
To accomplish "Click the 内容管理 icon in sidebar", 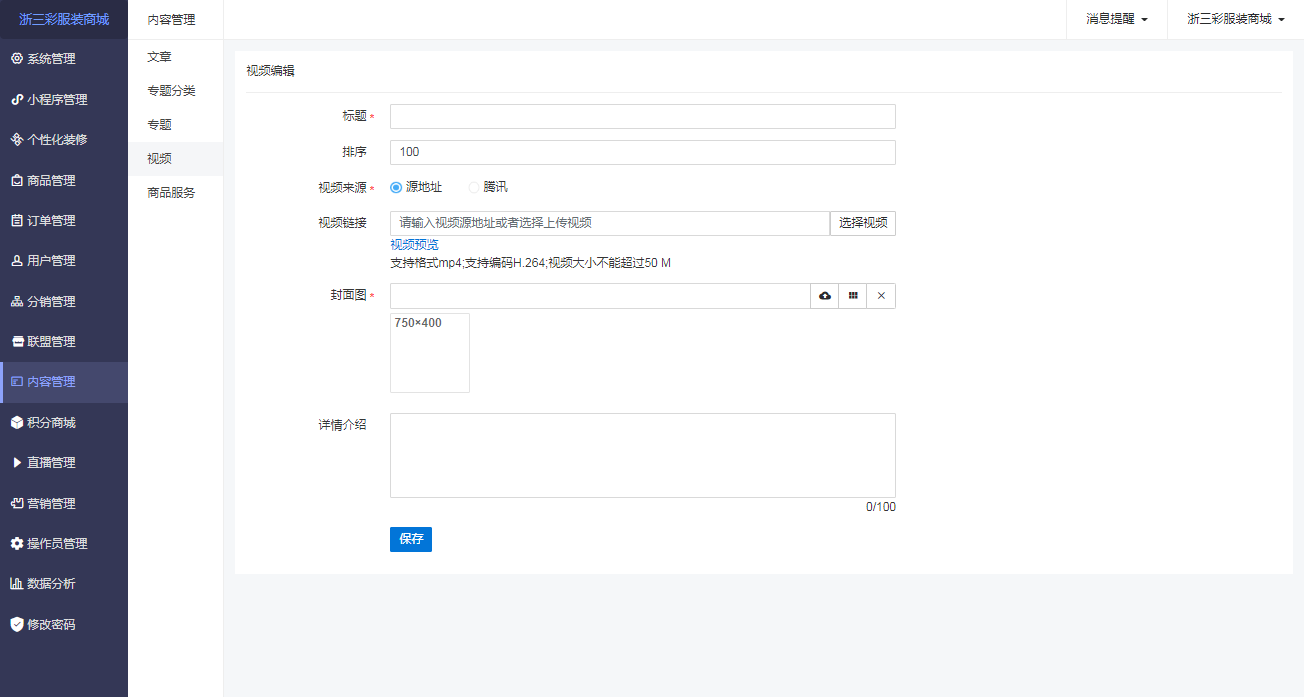I will 16,382.
